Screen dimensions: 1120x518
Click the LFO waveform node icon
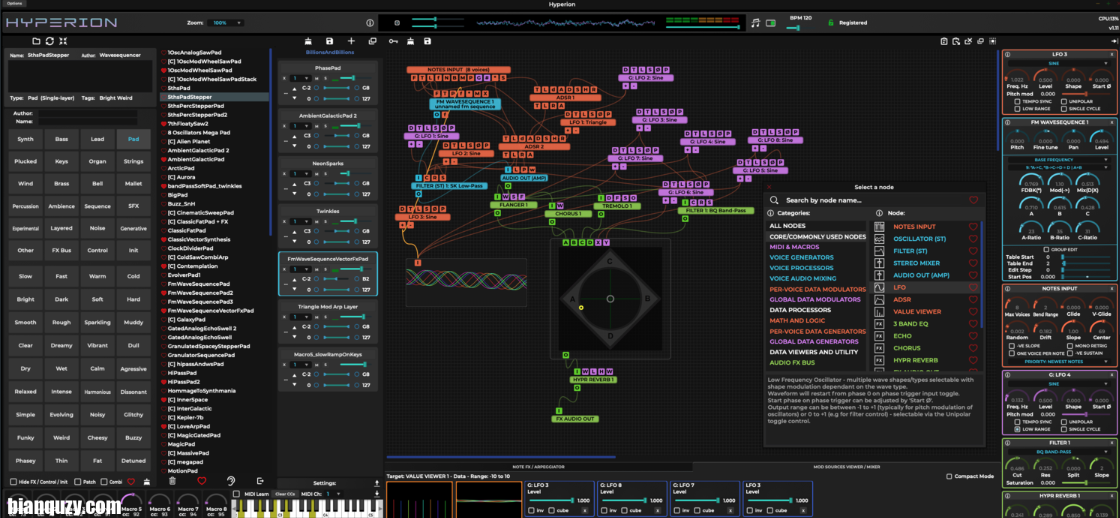pyautogui.click(x=880, y=287)
